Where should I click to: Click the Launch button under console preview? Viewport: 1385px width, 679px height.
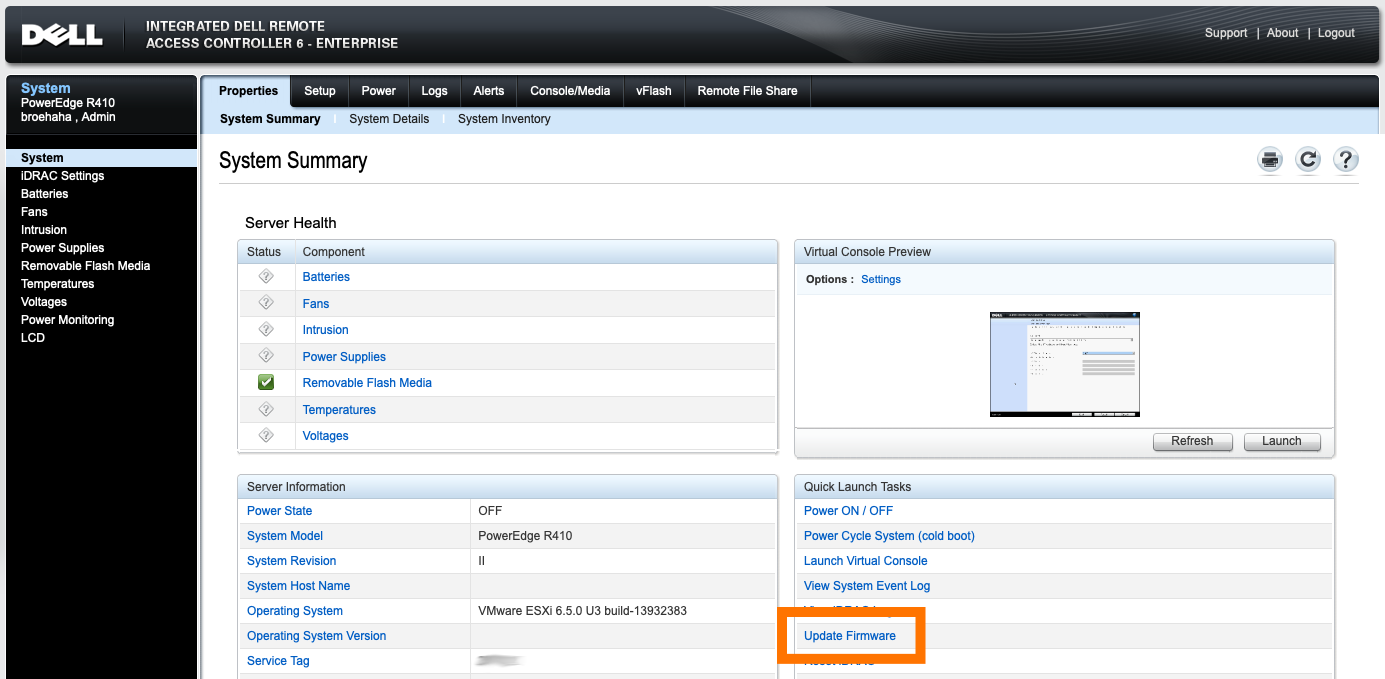coord(1282,441)
